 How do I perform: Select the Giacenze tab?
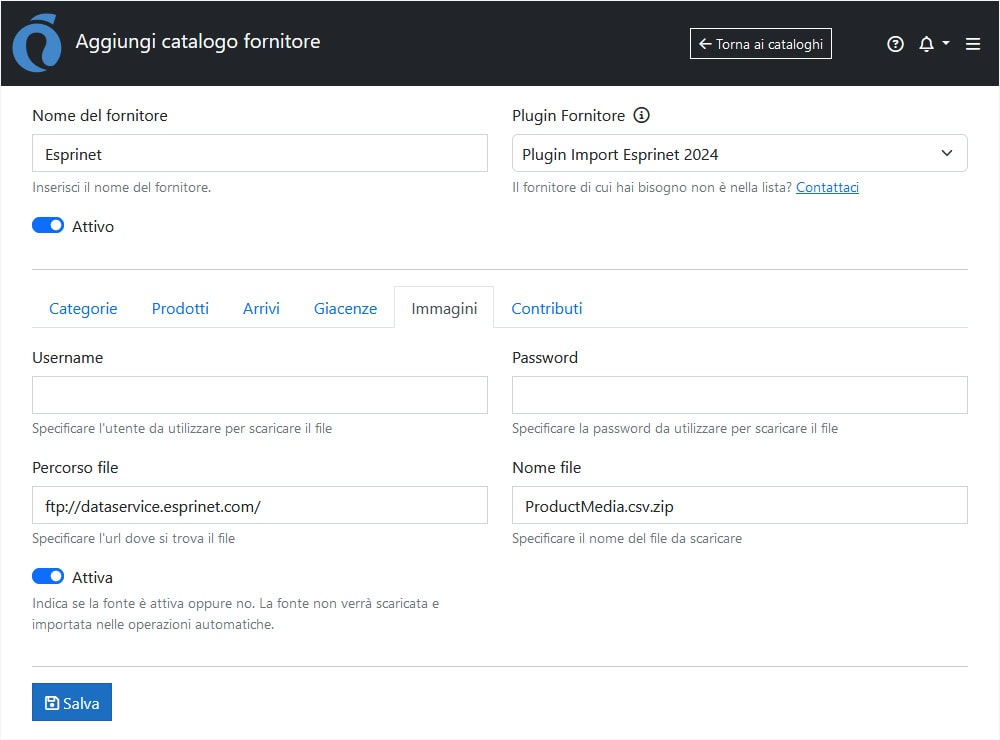click(x=345, y=308)
